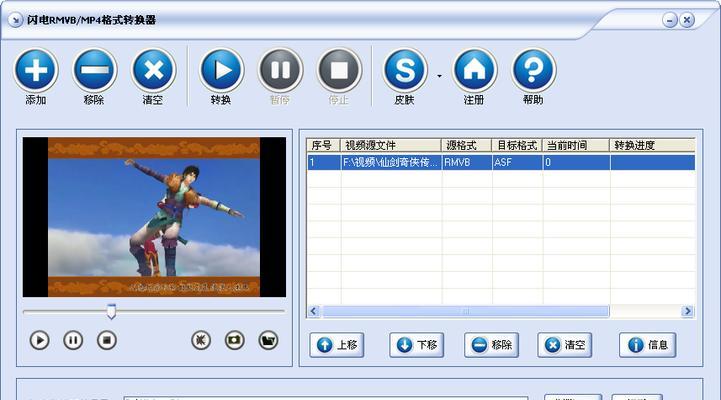This screenshot has width=721, height=400.
Task: Click the Remove (移除) minus toolbar icon
Action: pos(95,70)
